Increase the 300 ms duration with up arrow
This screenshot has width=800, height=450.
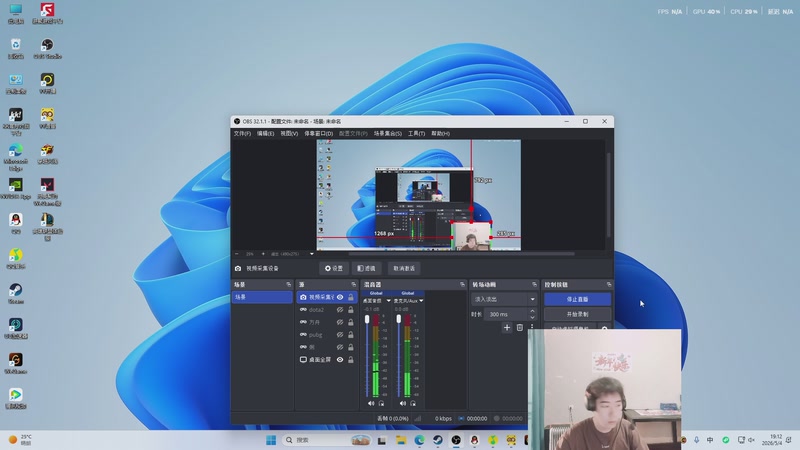point(532,311)
